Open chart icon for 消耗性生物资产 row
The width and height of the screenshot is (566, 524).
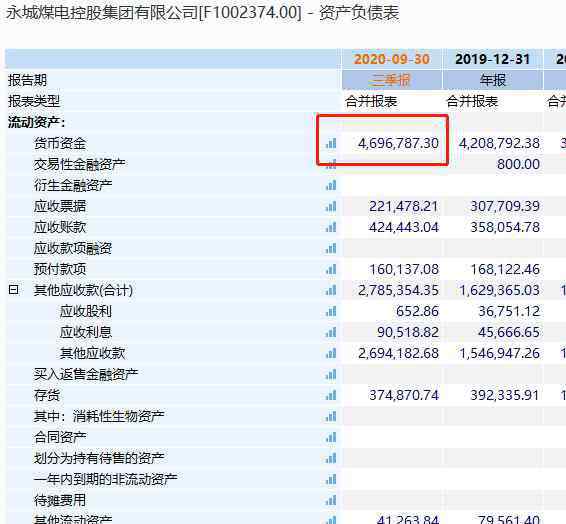(331, 416)
